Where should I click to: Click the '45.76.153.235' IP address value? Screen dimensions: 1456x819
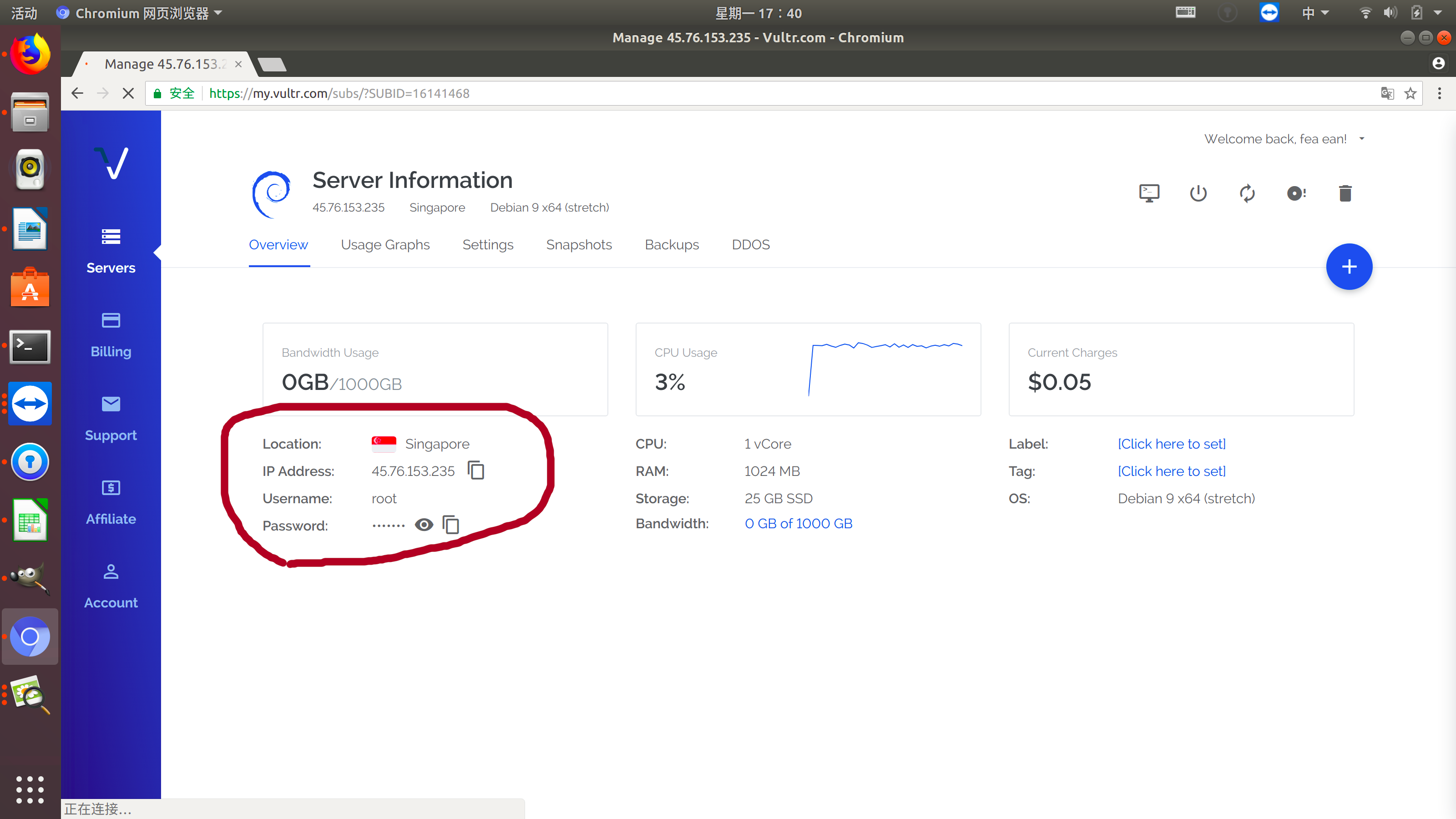click(x=413, y=471)
